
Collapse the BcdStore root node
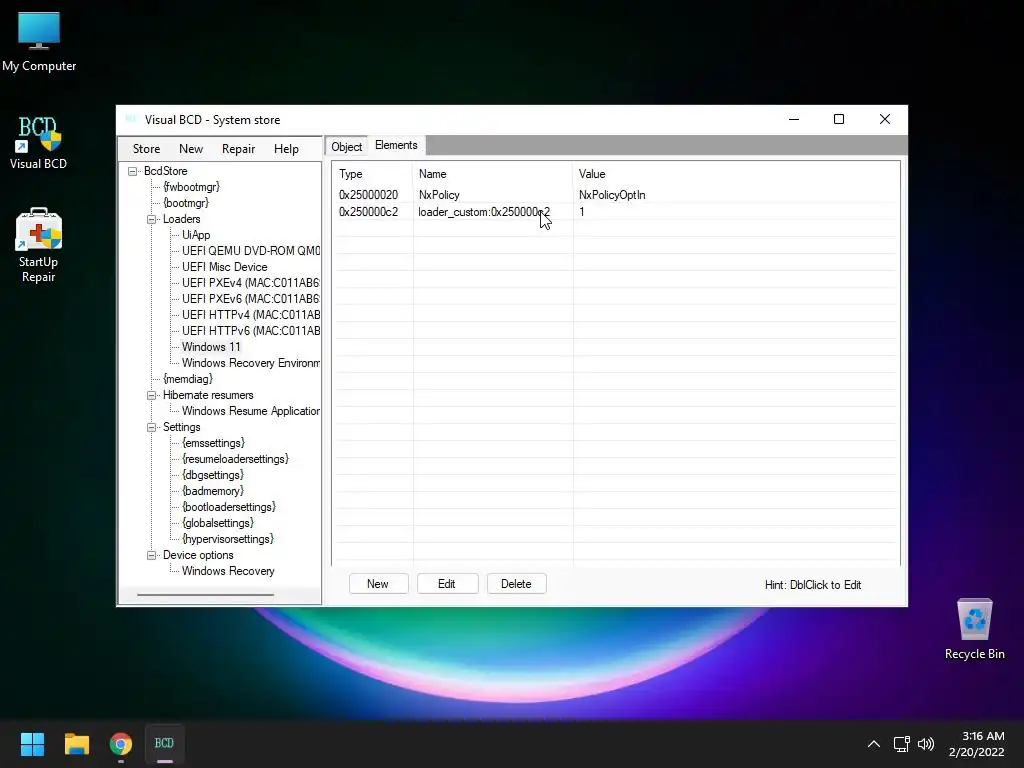(x=133, y=171)
